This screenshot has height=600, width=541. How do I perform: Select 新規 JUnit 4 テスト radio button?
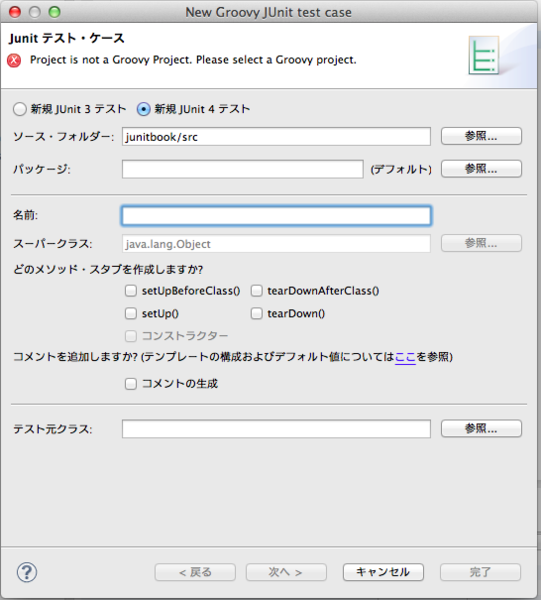[x=143, y=109]
